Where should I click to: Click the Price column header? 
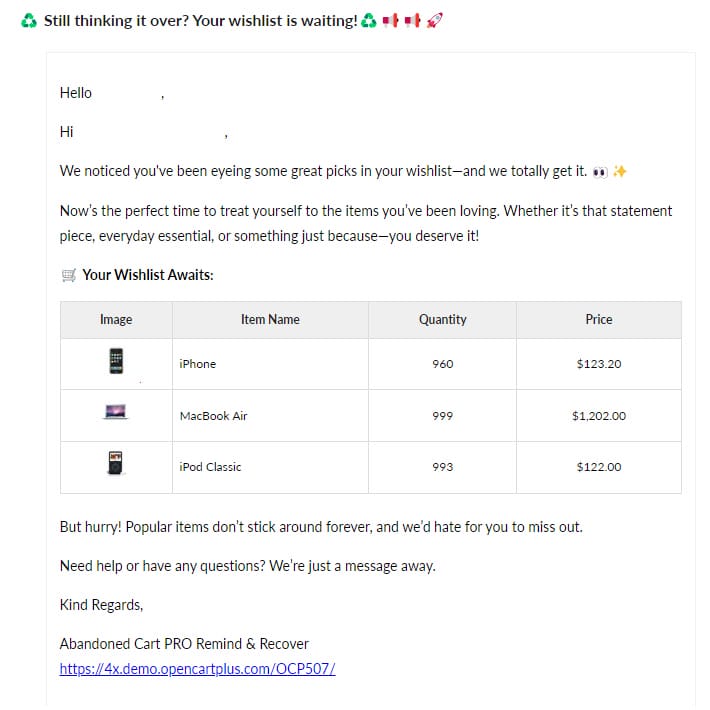599,320
